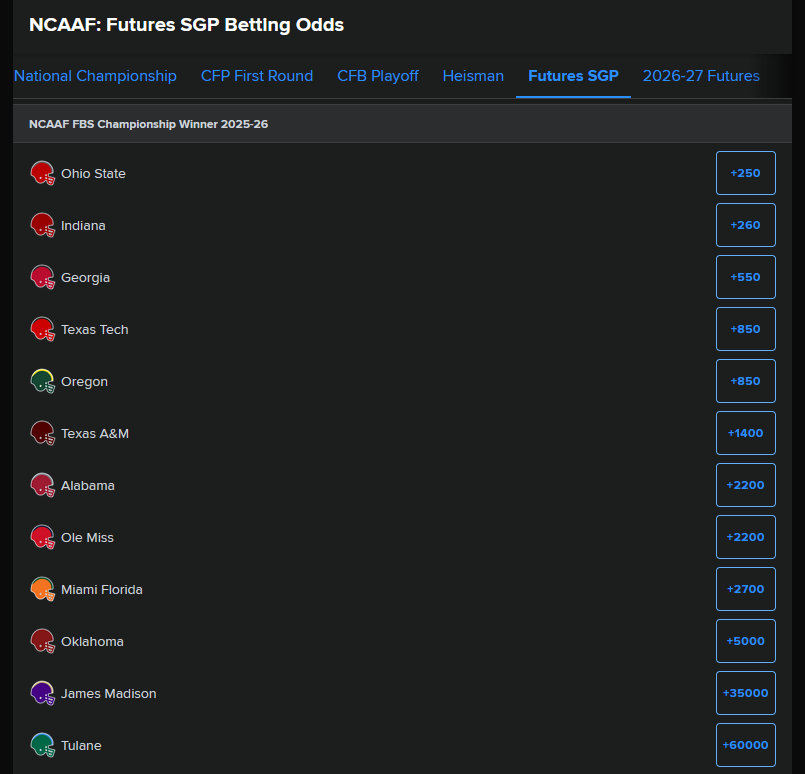This screenshot has width=805, height=774.
Task: Pick Georgia at +550 odds
Action: (x=745, y=277)
